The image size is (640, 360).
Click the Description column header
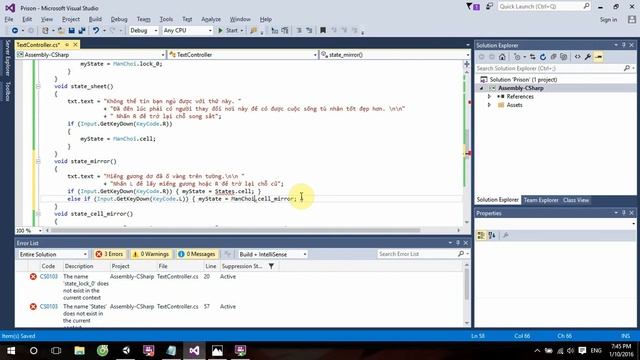[x=79, y=266]
